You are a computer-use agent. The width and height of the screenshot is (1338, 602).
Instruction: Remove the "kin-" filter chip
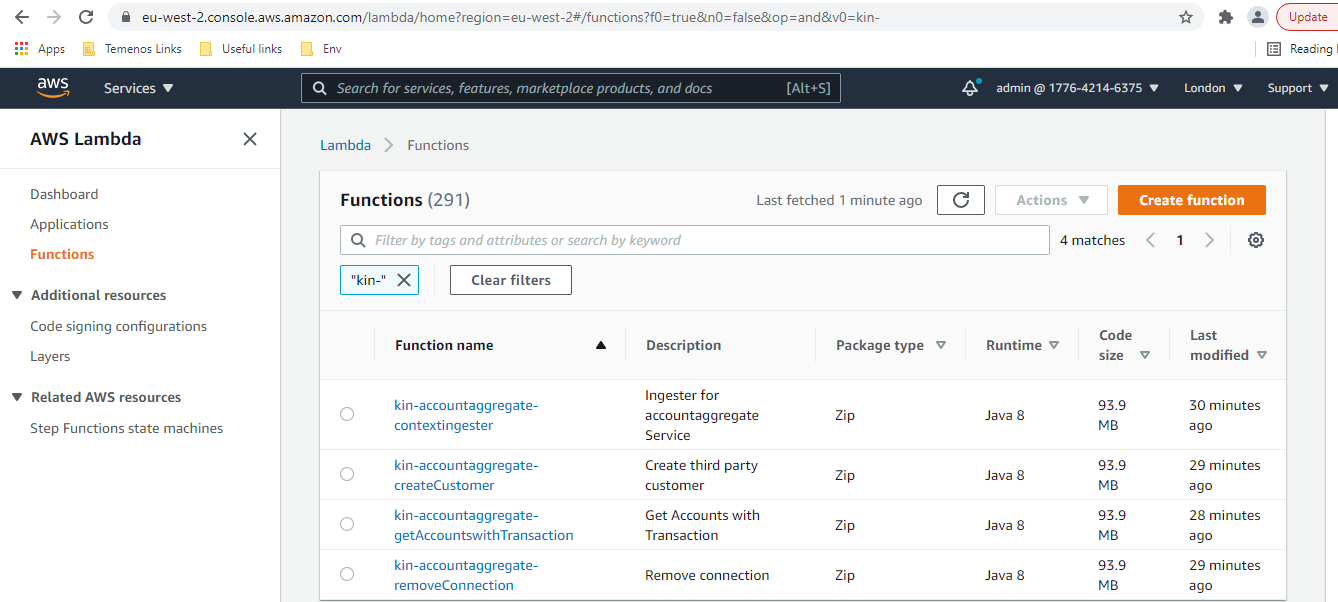click(x=404, y=280)
